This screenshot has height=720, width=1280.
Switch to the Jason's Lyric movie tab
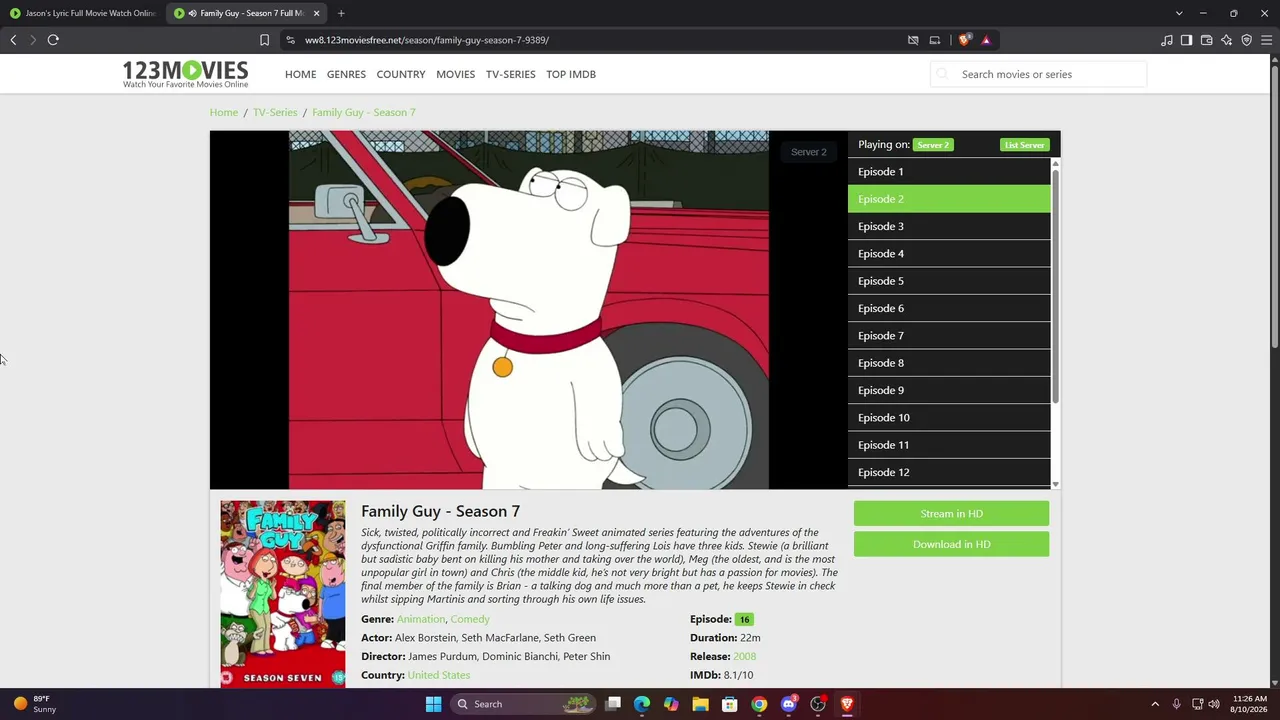coord(82,13)
